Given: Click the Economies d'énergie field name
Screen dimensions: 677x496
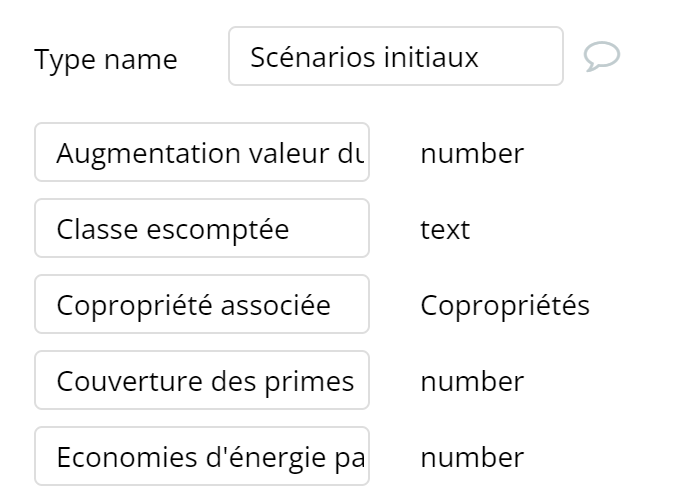Looking at the screenshot, I should (202, 457).
